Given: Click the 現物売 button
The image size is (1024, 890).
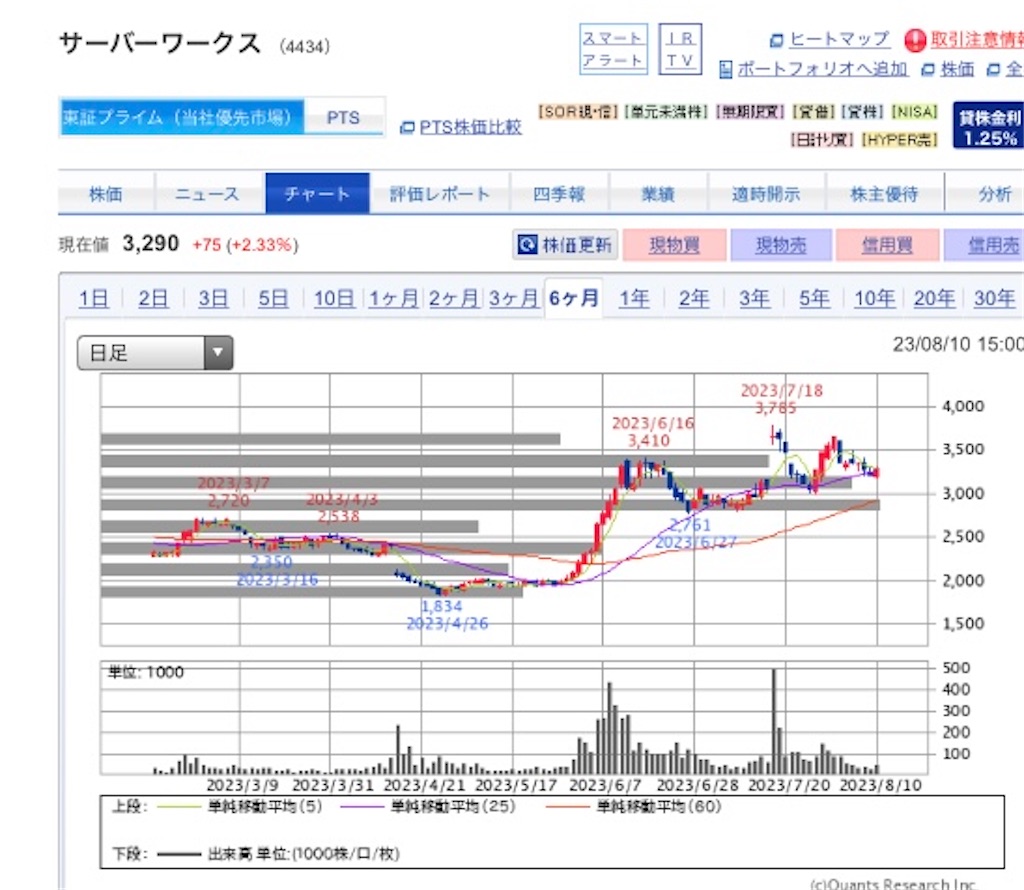Looking at the screenshot, I should (781, 245).
